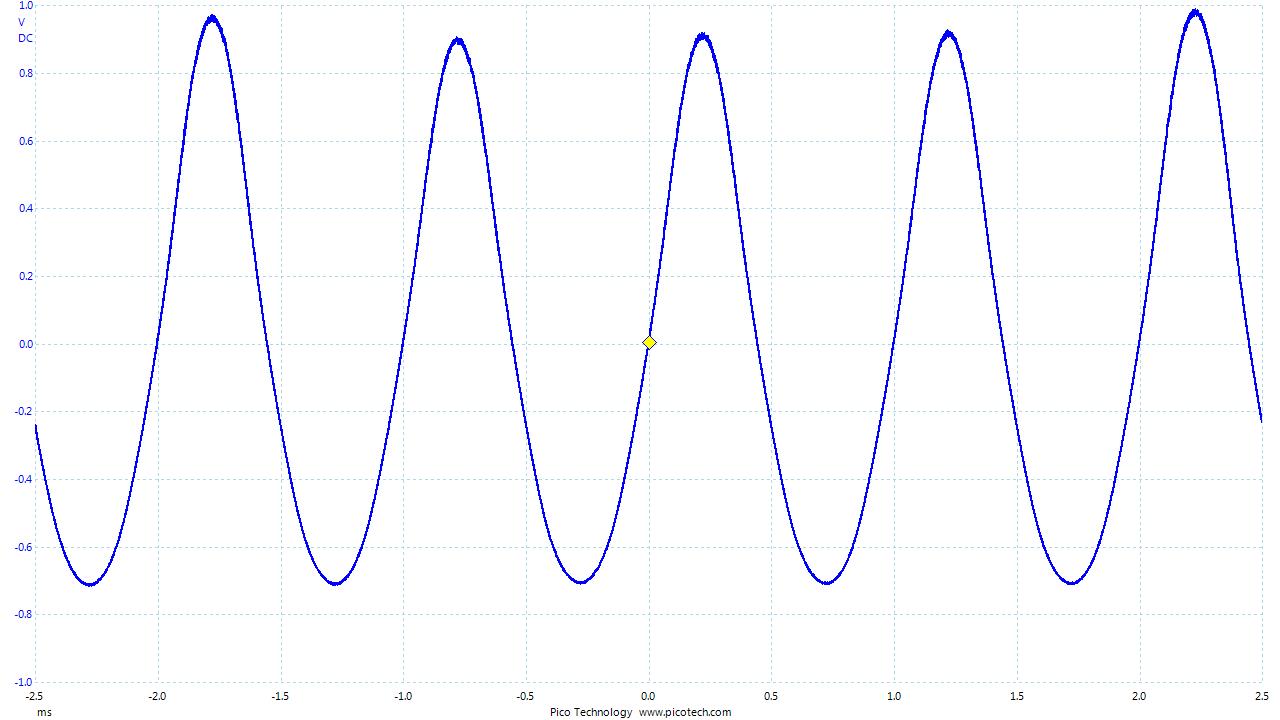The image size is (1280, 720).
Task: Click the 0.0 voltage axis label
Action: tap(25, 344)
